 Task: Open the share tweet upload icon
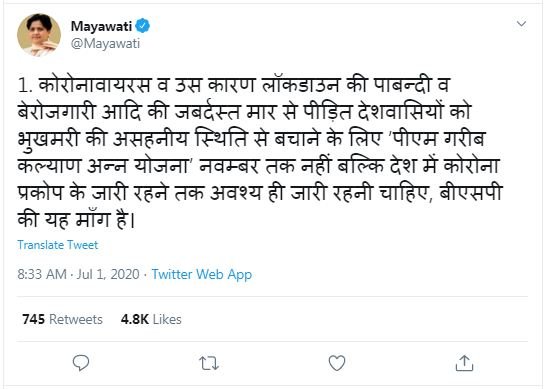pos(464,363)
